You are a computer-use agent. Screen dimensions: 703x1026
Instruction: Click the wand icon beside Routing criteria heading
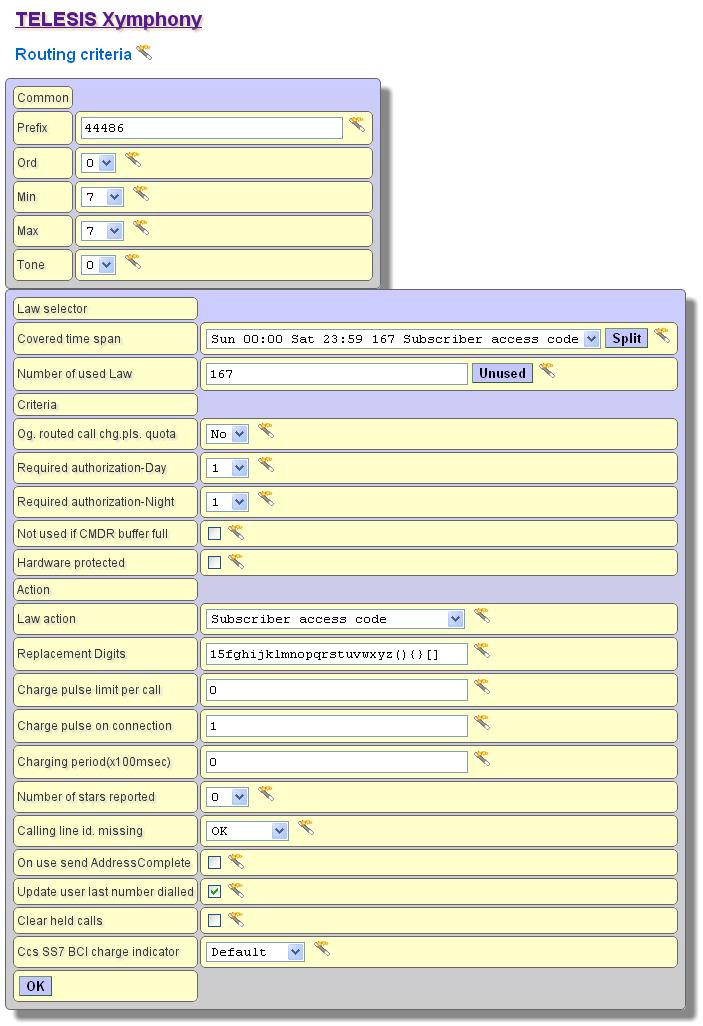pos(145,52)
